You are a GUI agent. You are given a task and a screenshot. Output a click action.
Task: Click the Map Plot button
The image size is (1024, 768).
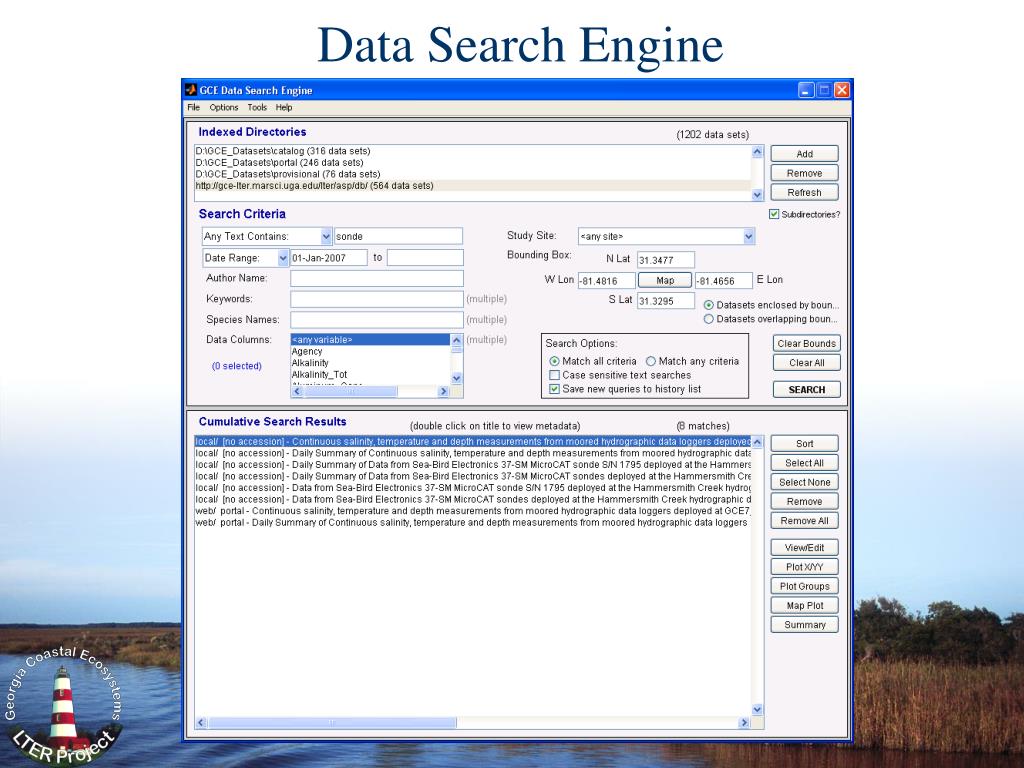point(804,606)
